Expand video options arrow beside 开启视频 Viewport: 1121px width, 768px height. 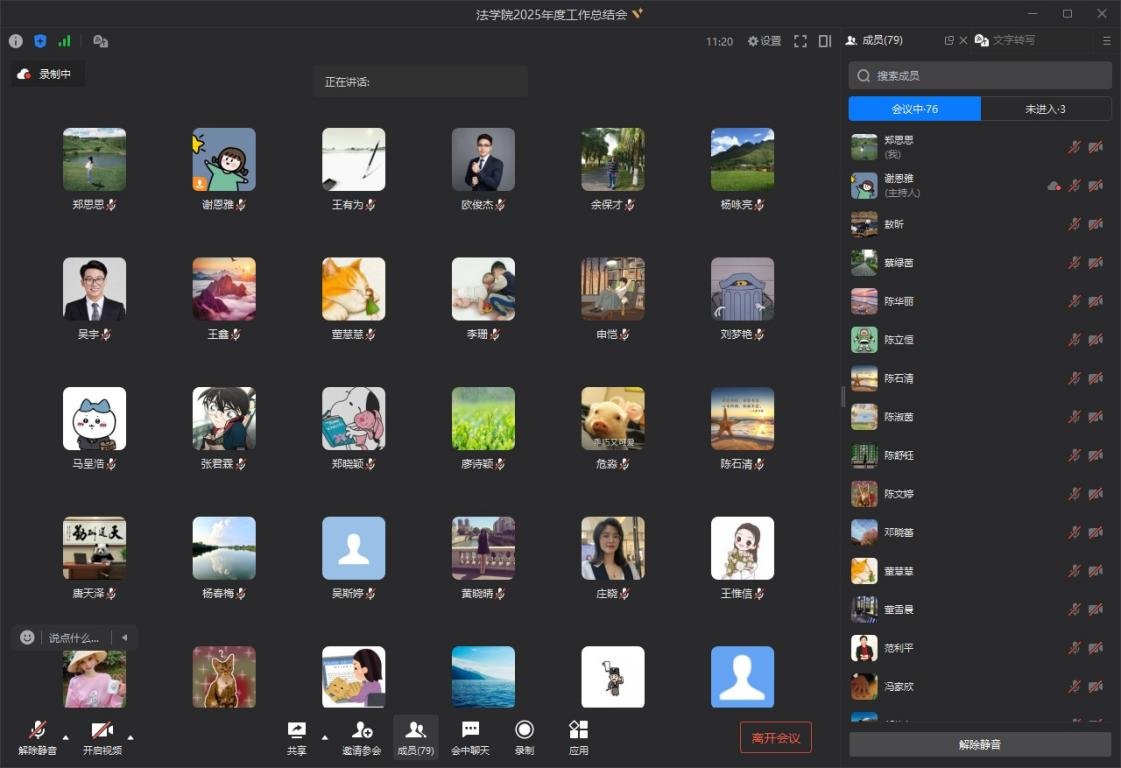tap(130, 738)
